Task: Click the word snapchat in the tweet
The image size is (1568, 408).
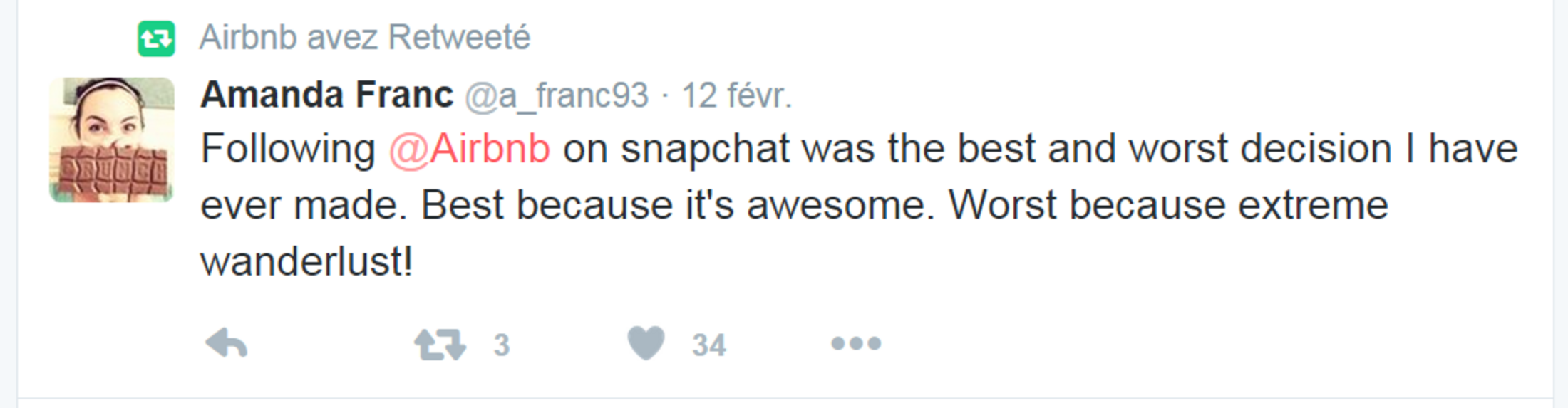Action: tap(706, 149)
